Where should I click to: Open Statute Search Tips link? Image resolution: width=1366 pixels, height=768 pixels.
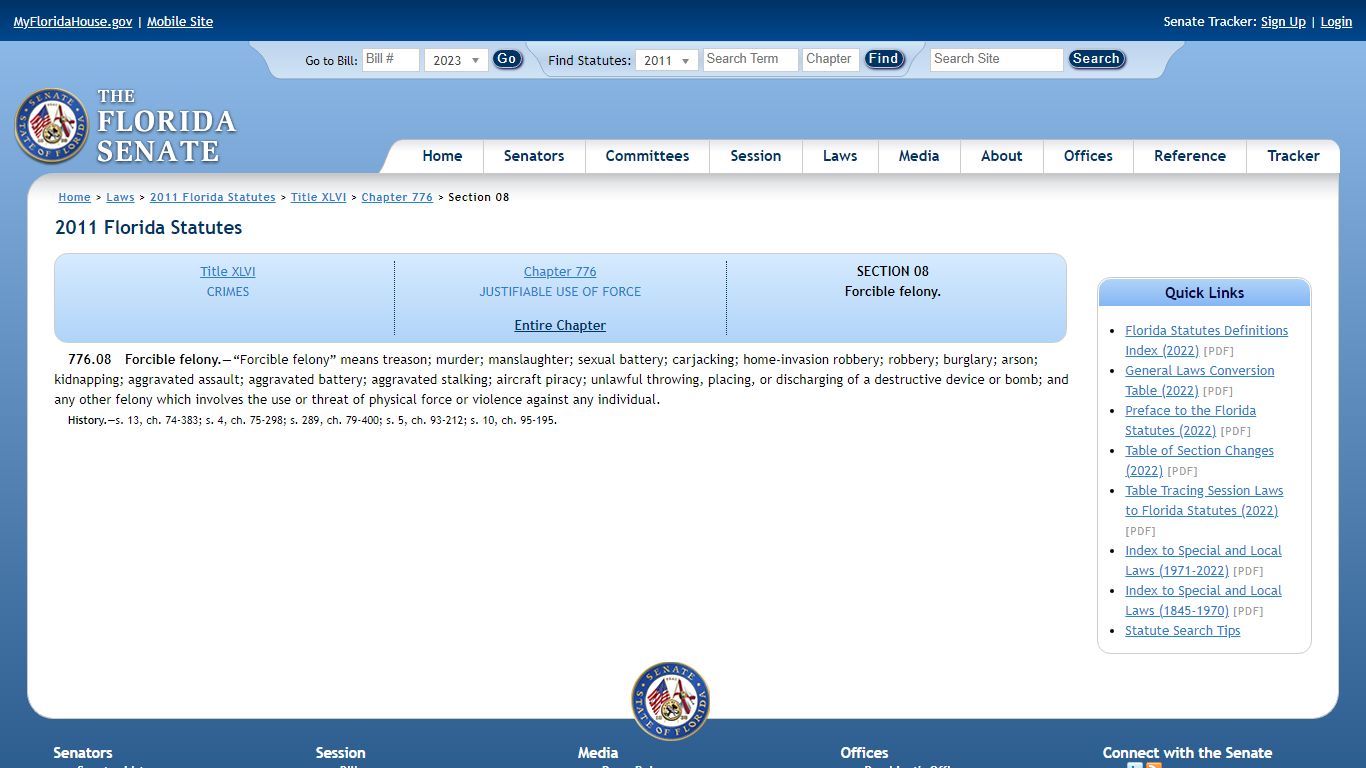[1182, 631]
